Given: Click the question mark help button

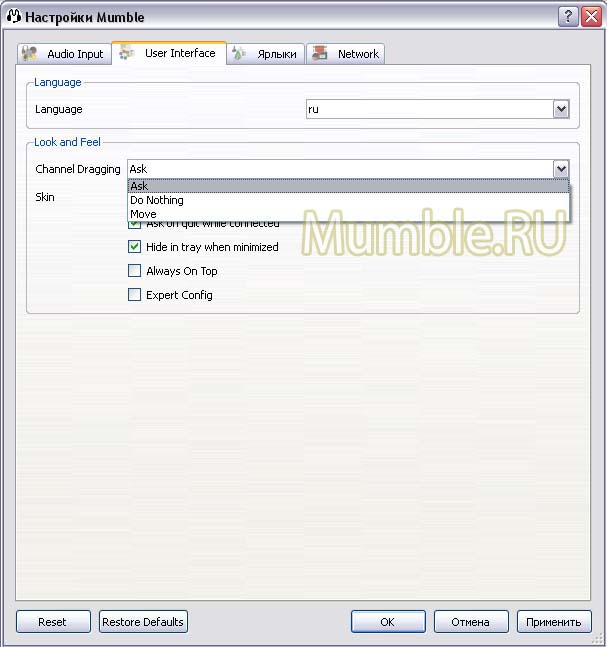Looking at the screenshot, I should [x=568, y=15].
